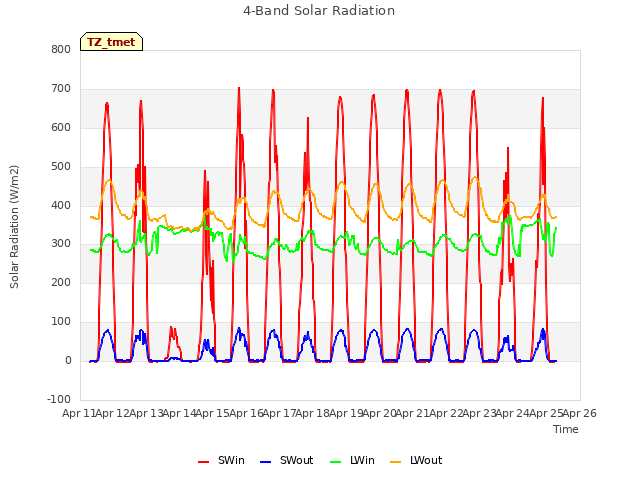Click the 800 y-axis tick label
The width and height of the screenshot is (640, 480).
[x=61, y=49]
